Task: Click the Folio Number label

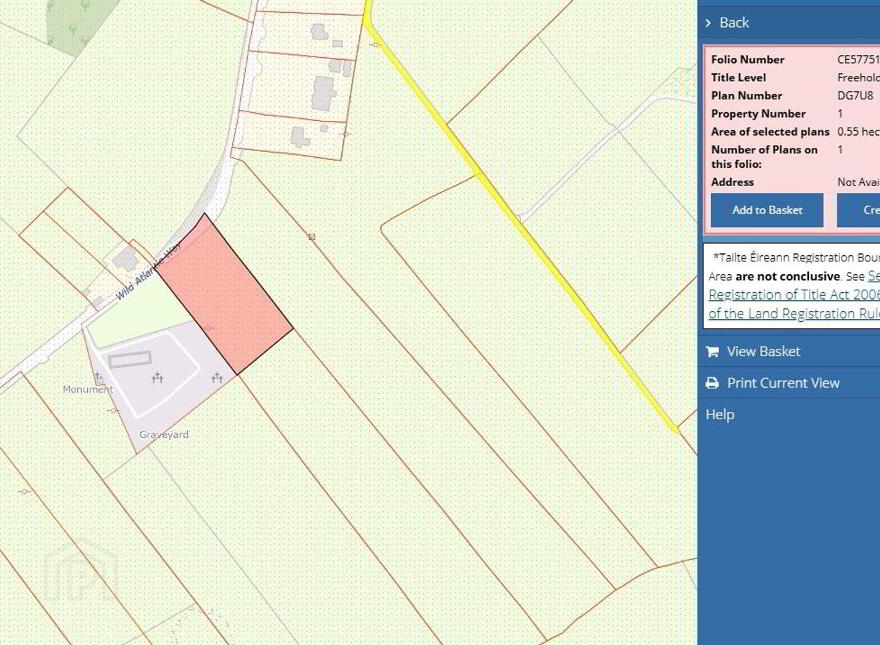Action: 748,60
